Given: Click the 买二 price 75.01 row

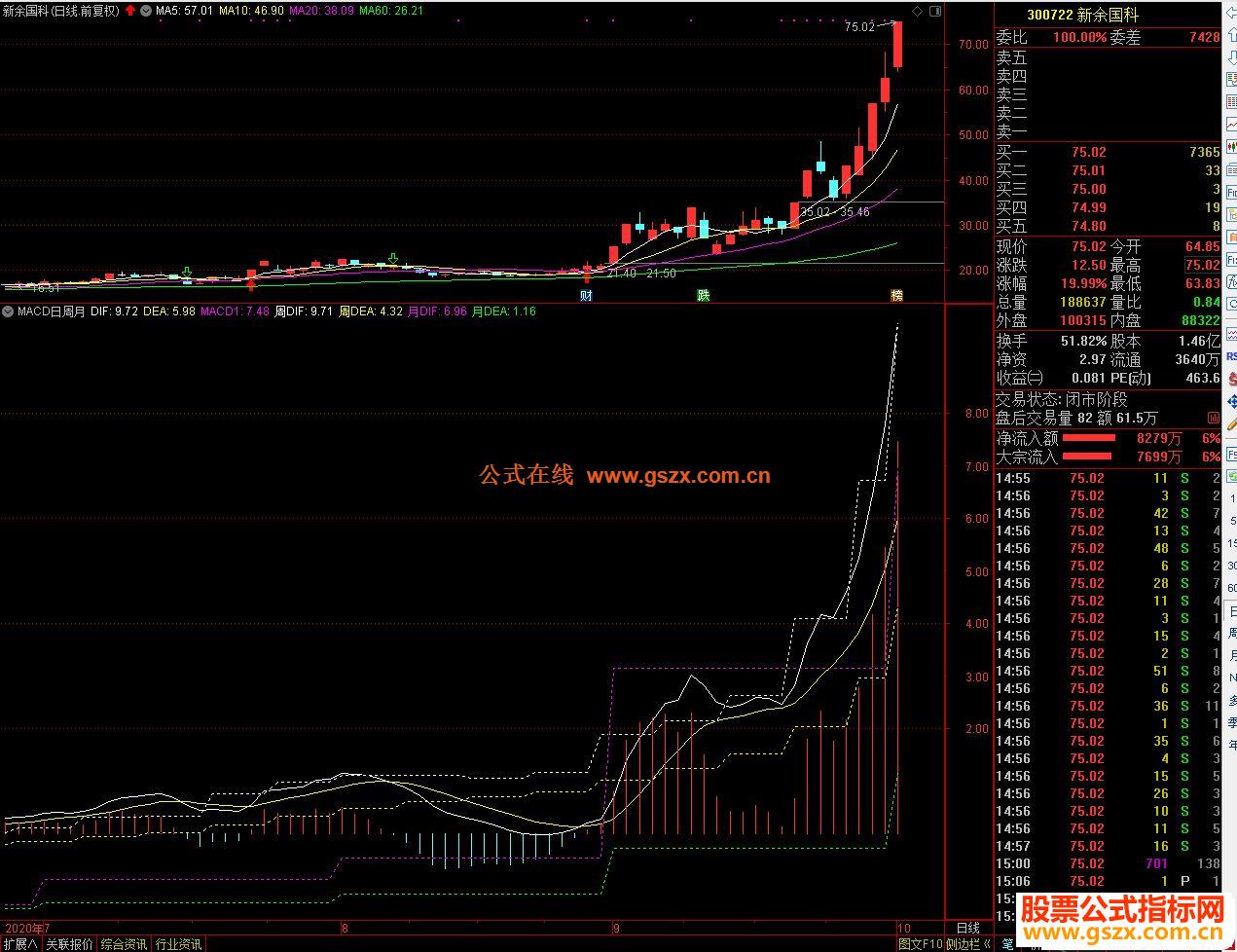Looking at the screenshot, I should (1108, 170).
